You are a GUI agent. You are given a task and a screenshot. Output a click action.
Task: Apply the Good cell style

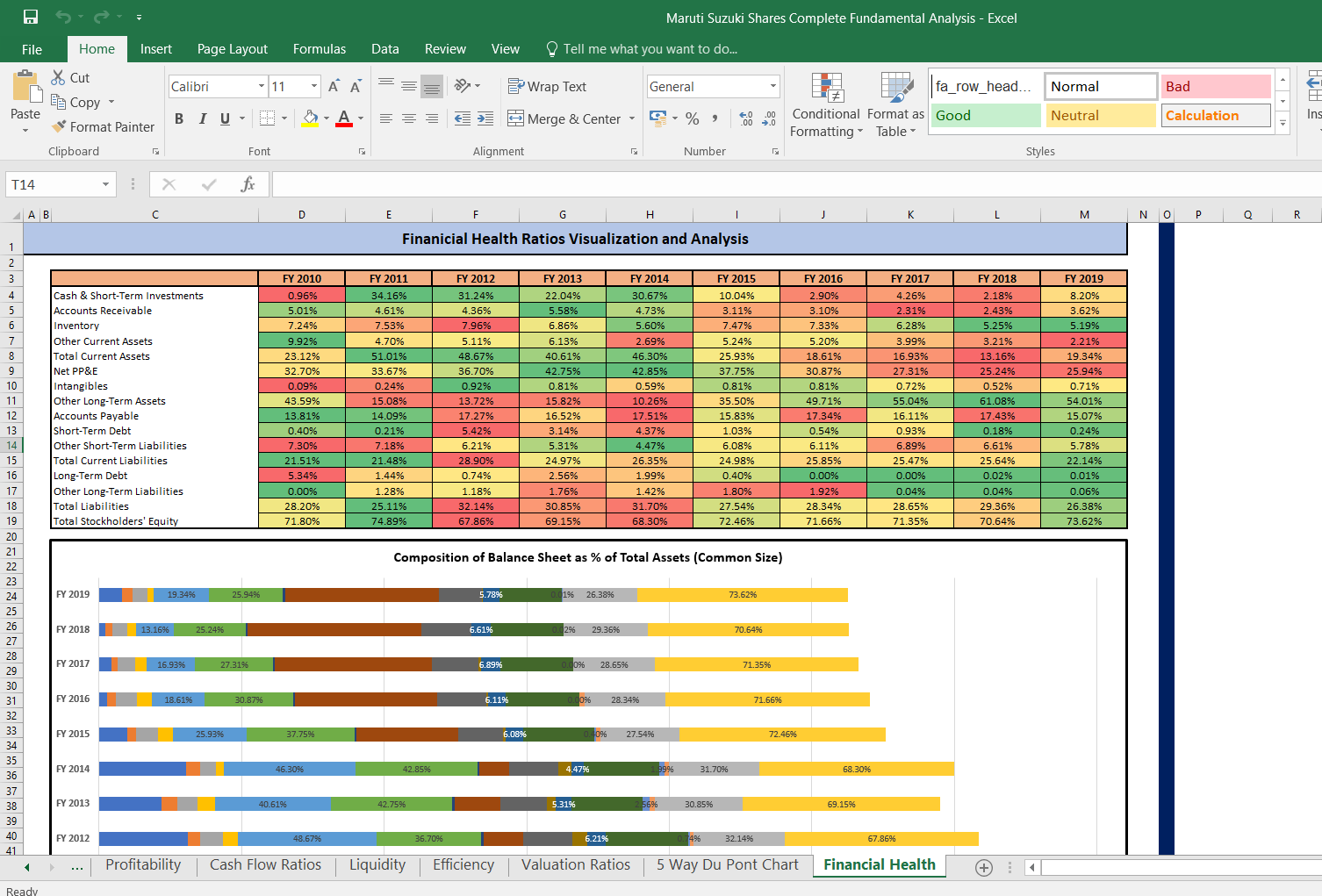pos(986,115)
